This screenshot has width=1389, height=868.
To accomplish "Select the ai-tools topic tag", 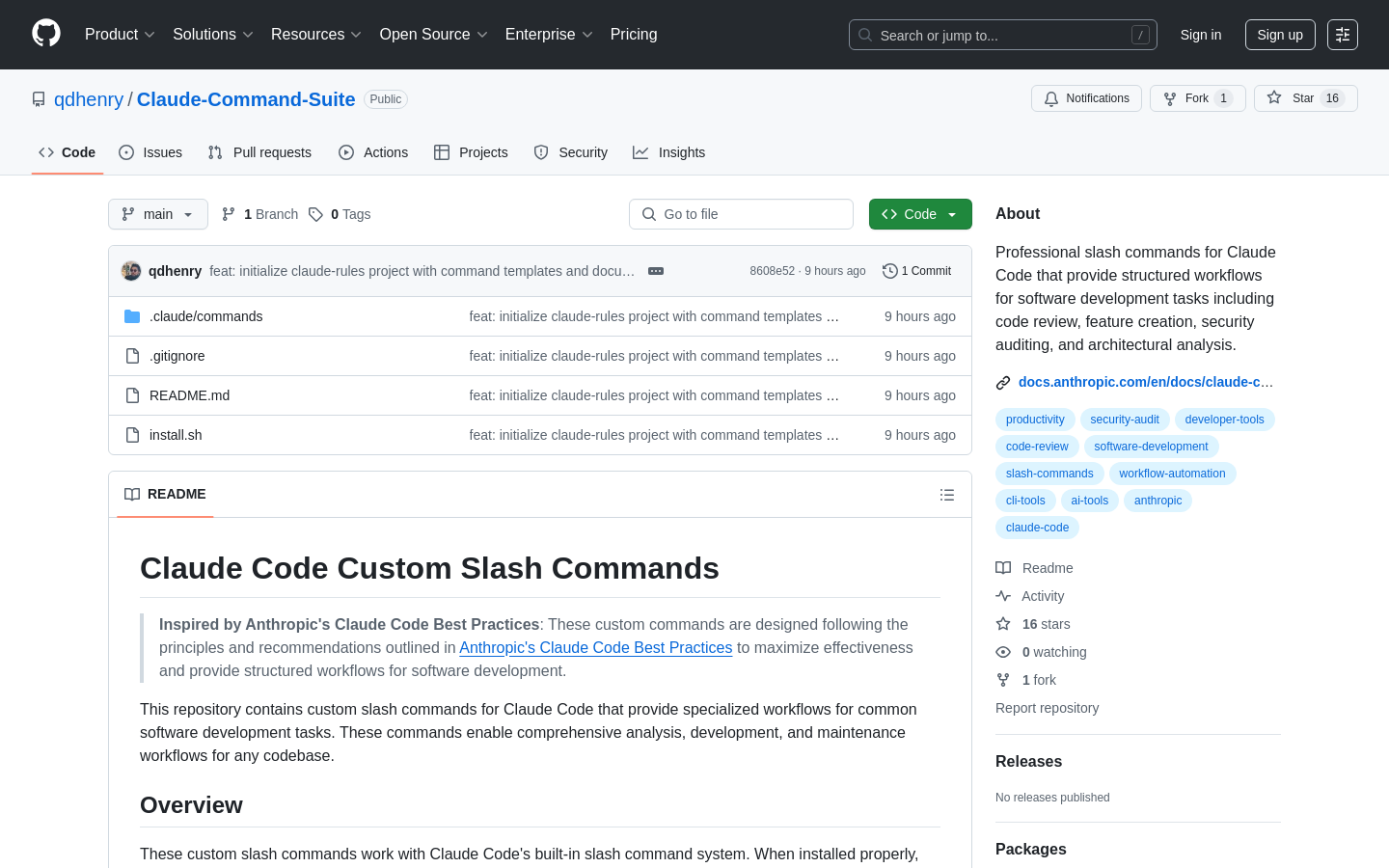I will [x=1090, y=501].
